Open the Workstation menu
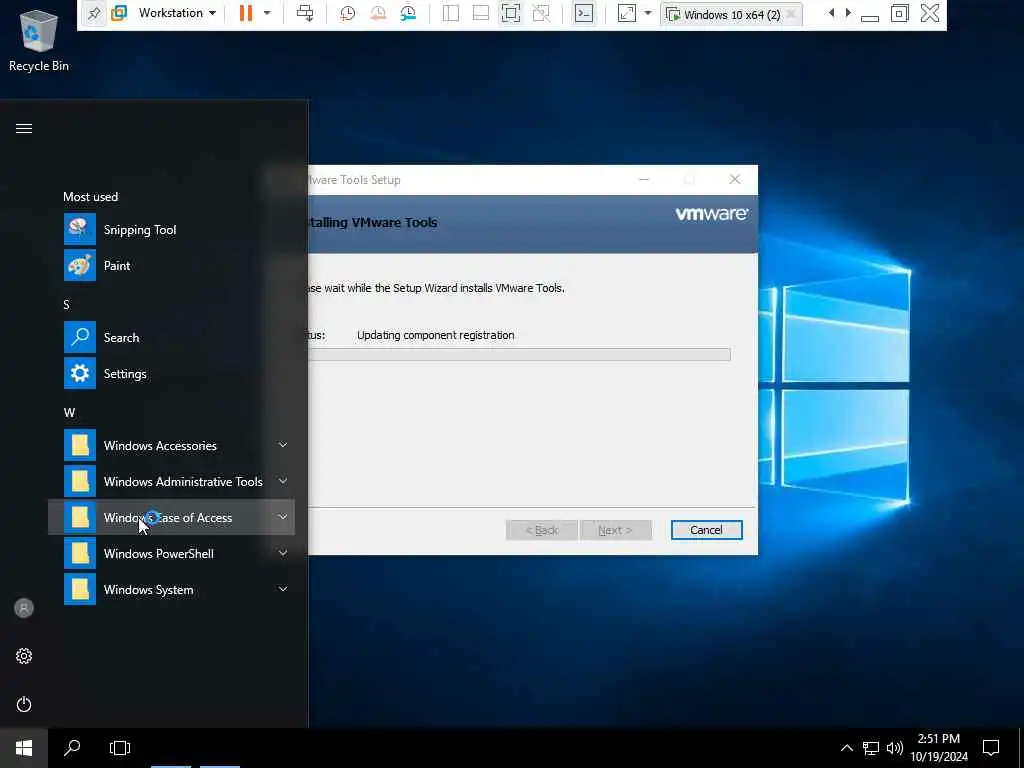Viewport: 1024px width, 768px height. (x=177, y=13)
